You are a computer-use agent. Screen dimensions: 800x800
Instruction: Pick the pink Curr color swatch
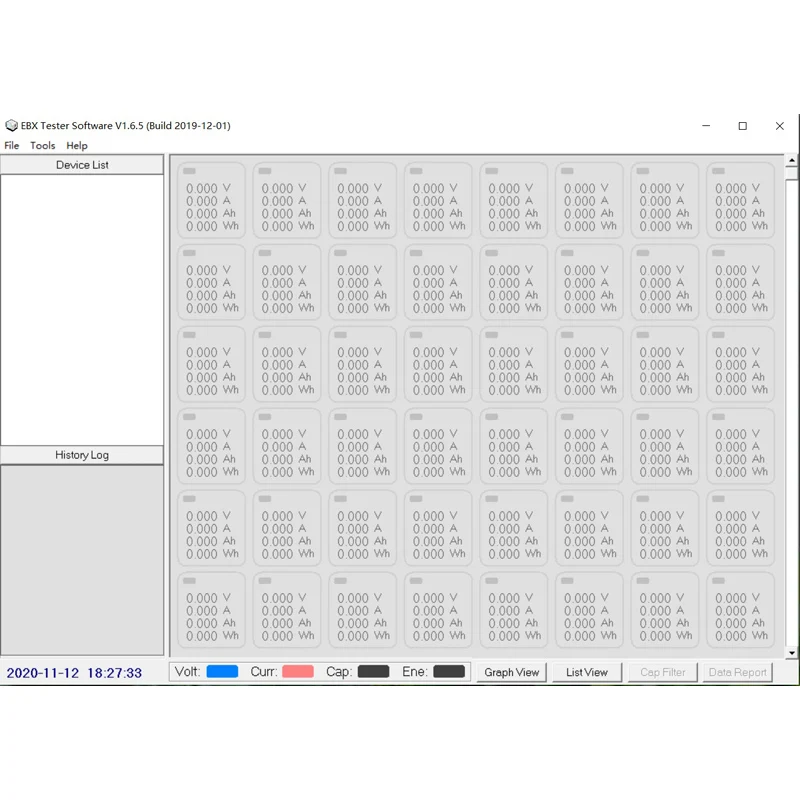(x=298, y=671)
